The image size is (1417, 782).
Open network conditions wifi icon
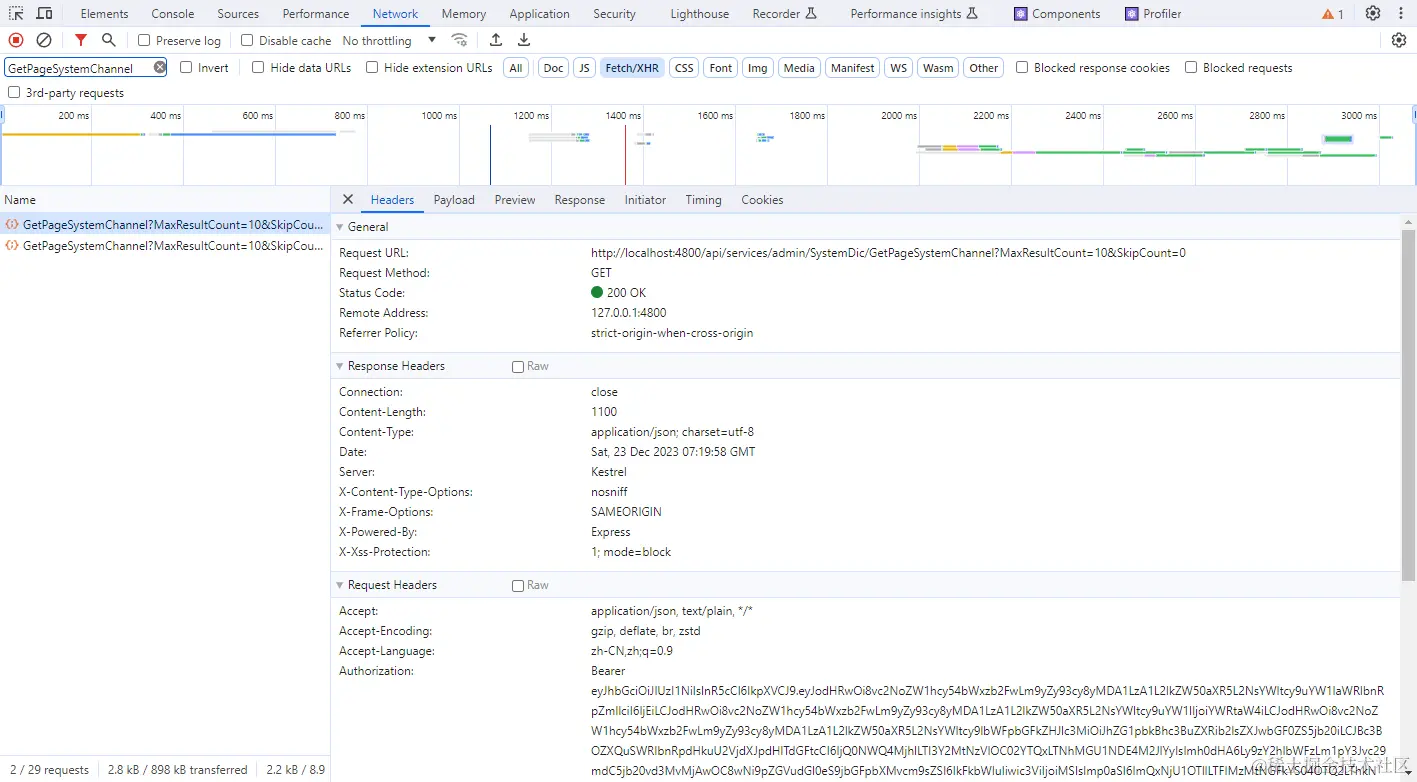pos(459,40)
